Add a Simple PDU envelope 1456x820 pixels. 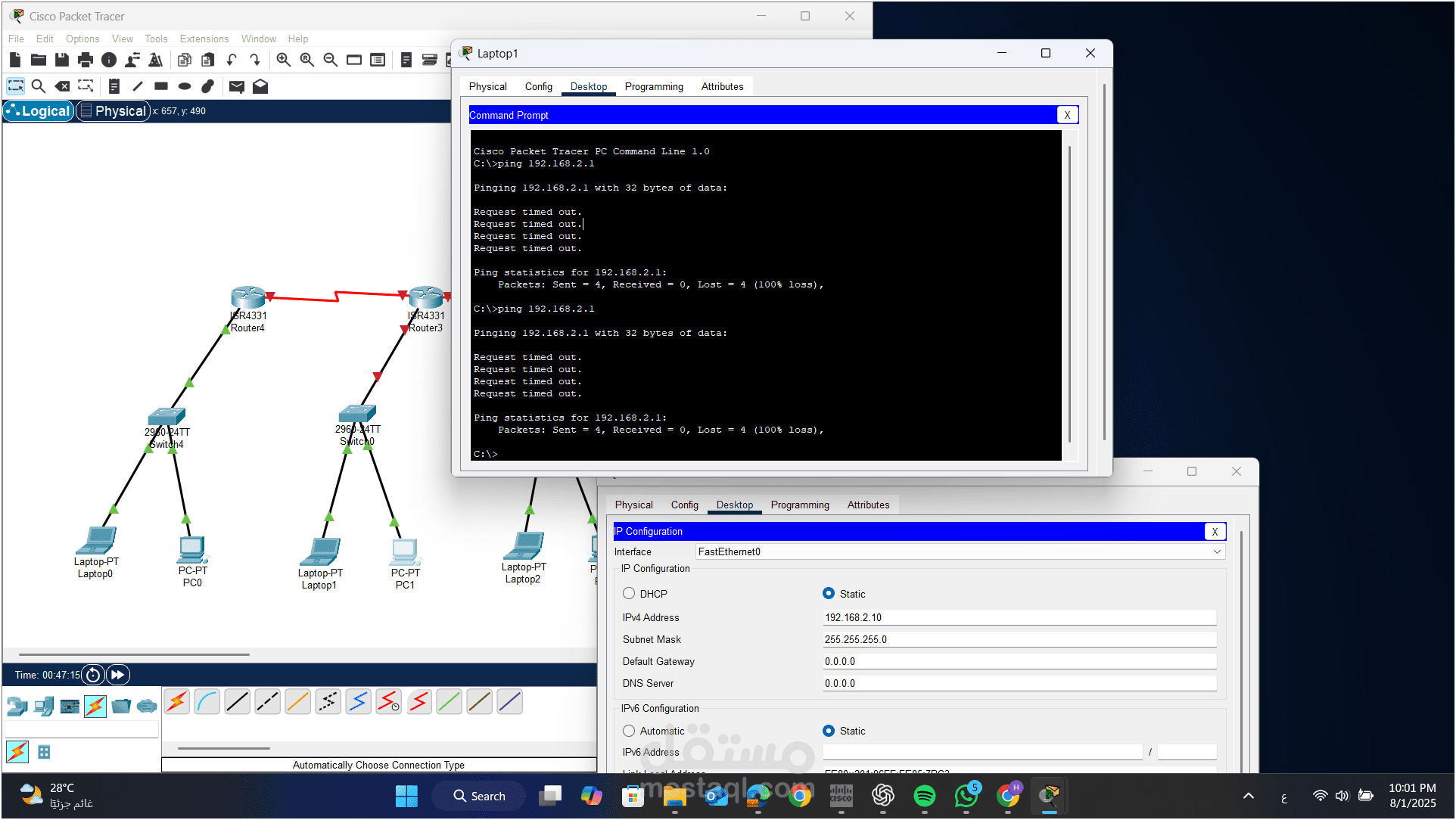pos(237,86)
